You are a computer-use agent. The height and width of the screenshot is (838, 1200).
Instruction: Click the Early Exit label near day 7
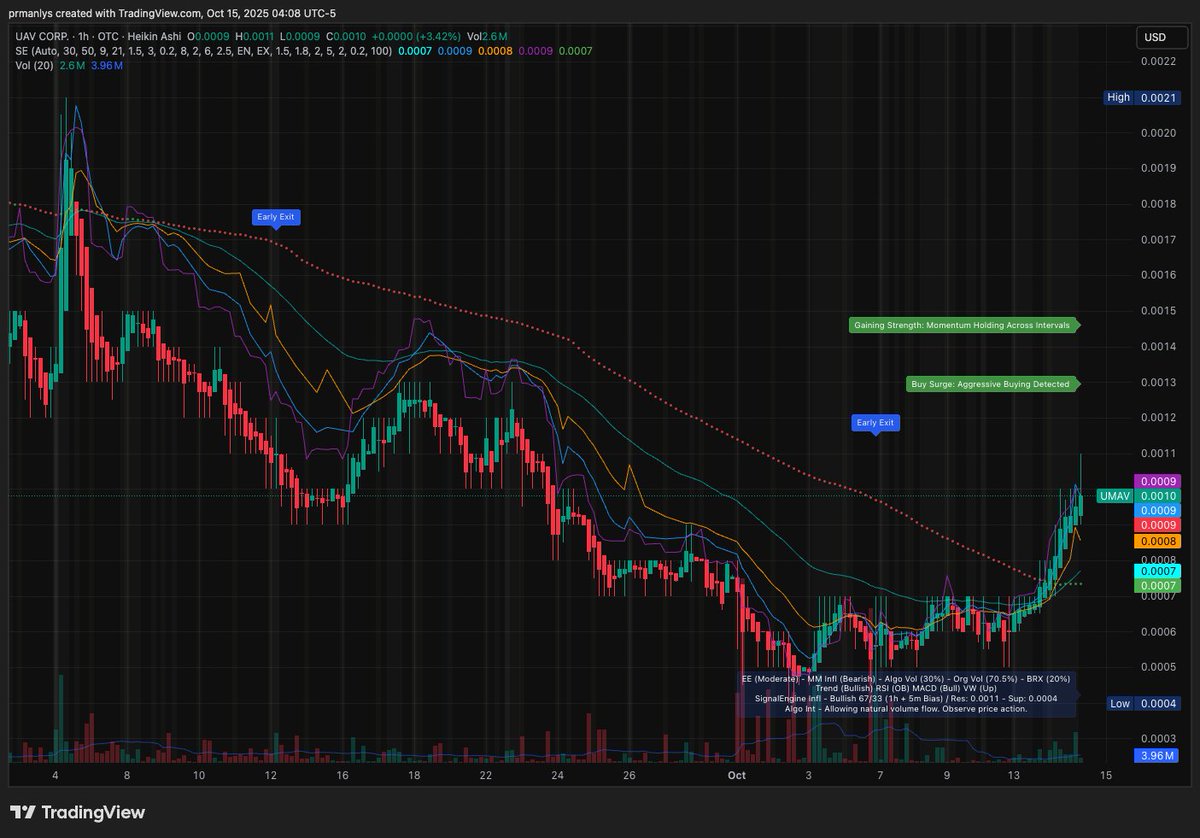(875, 423)
